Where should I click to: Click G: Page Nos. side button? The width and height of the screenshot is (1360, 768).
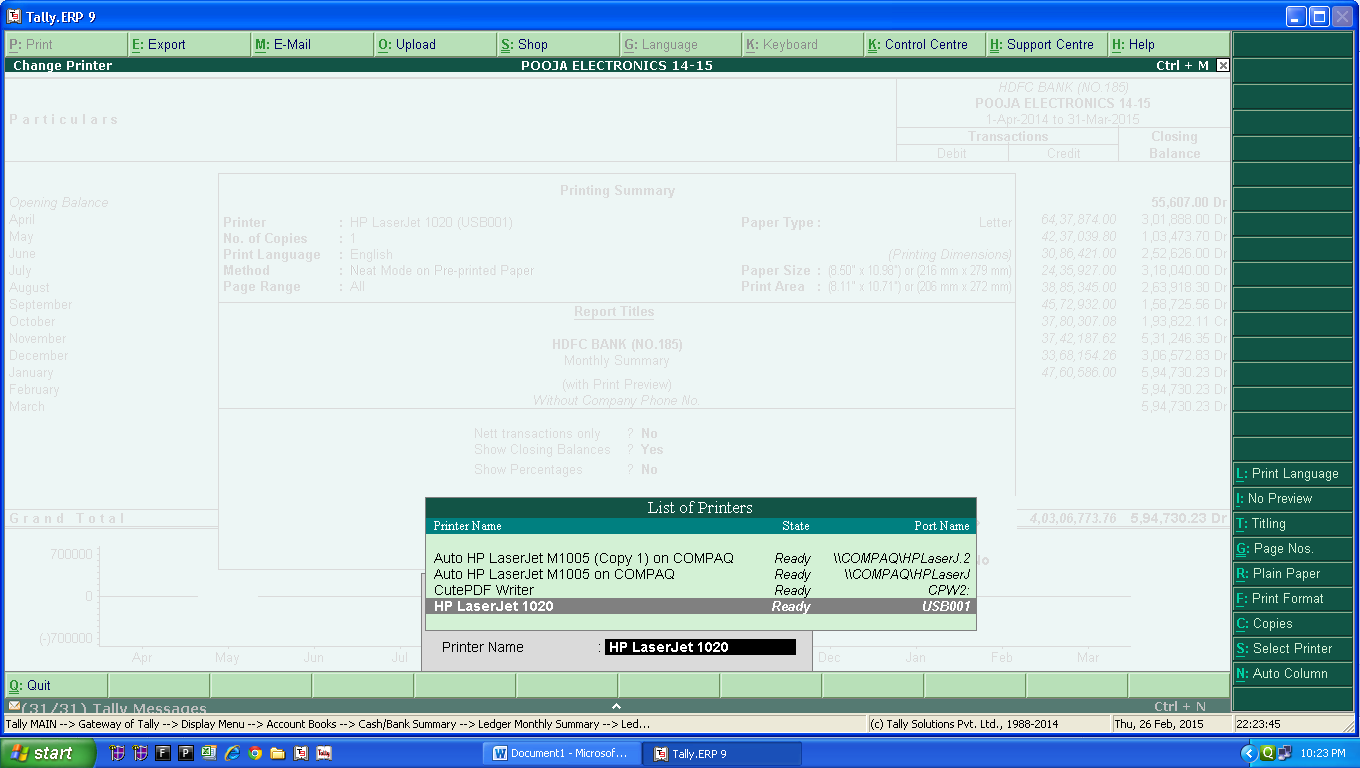click(1292, 549)
